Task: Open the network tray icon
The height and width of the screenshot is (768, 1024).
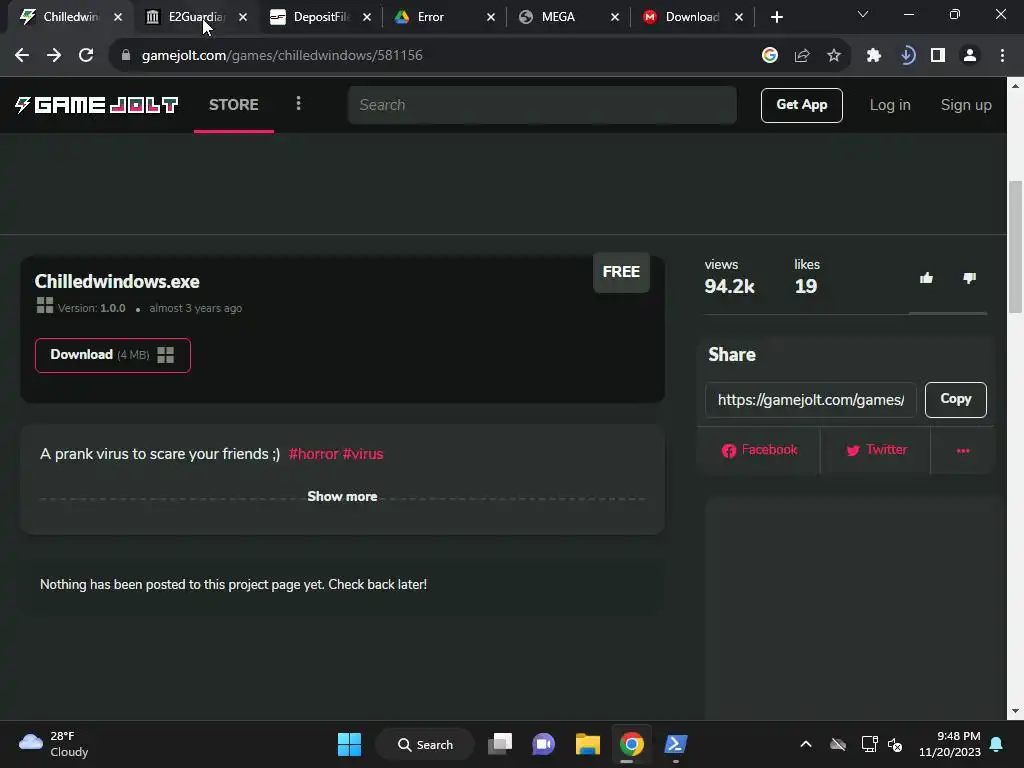Action: click(x=869, y=744)
